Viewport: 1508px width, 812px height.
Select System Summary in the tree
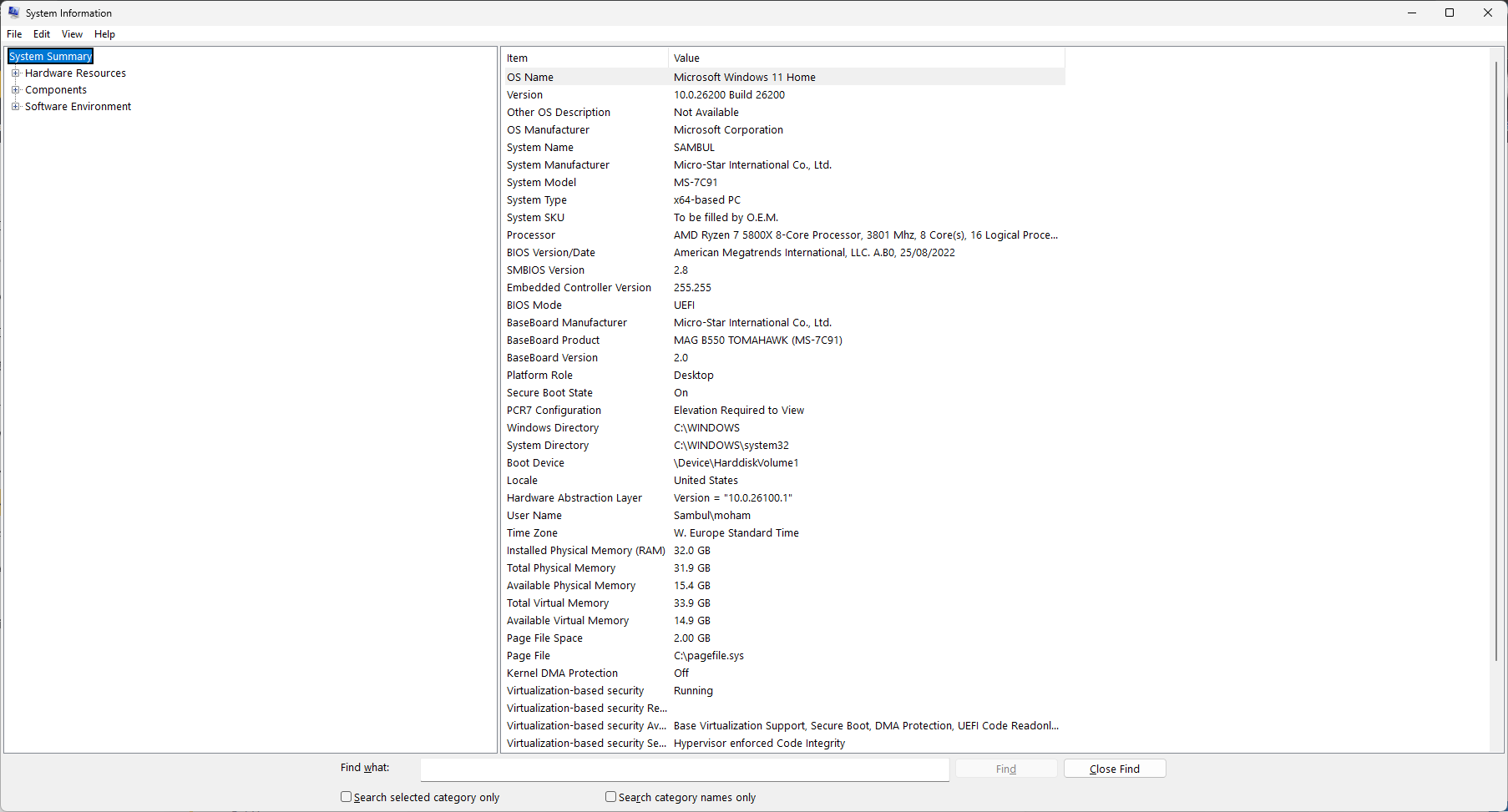point(51,57)
